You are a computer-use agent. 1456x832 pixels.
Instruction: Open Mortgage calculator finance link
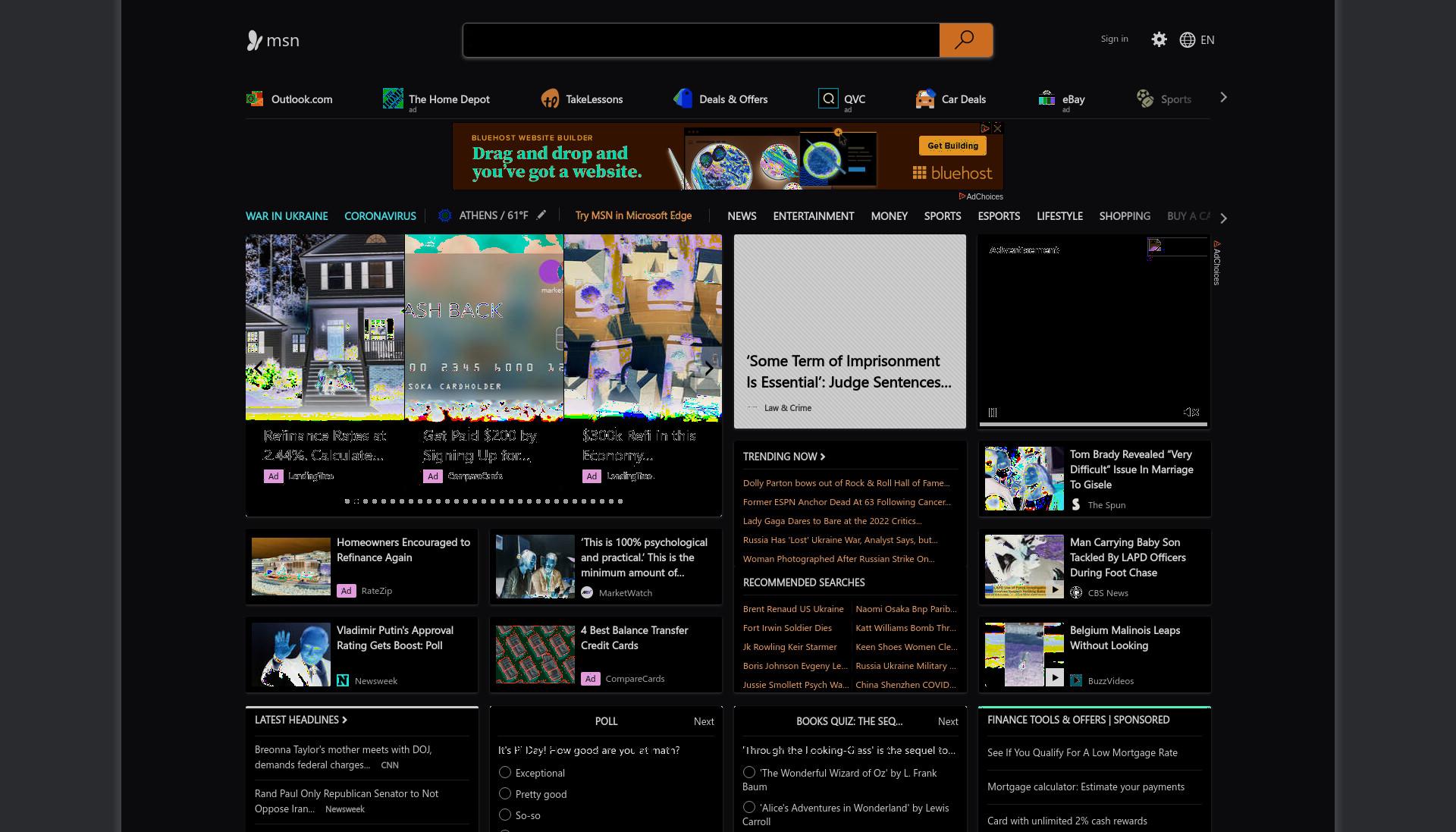coord(1086,787)
